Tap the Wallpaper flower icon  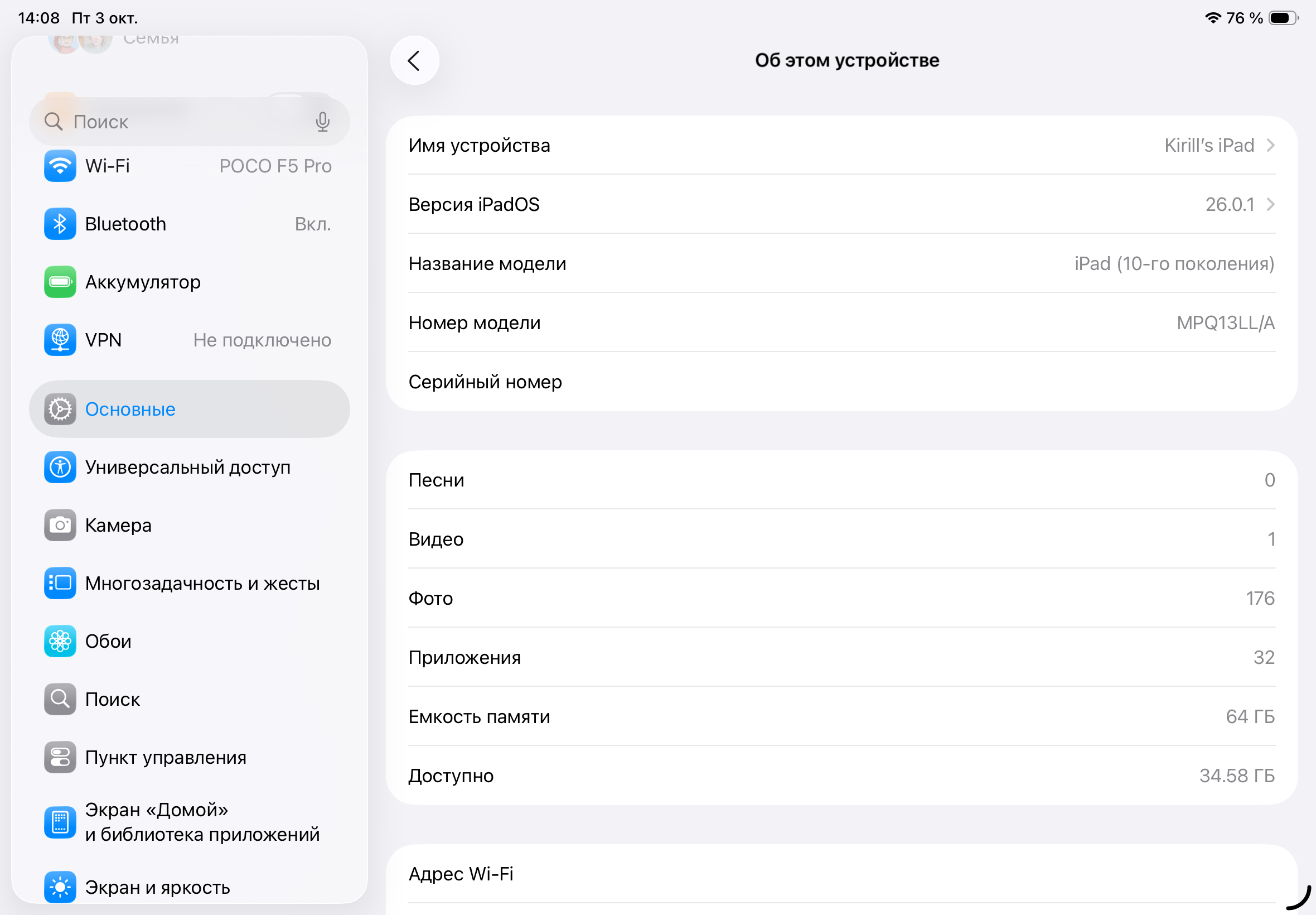pos(60,641)
